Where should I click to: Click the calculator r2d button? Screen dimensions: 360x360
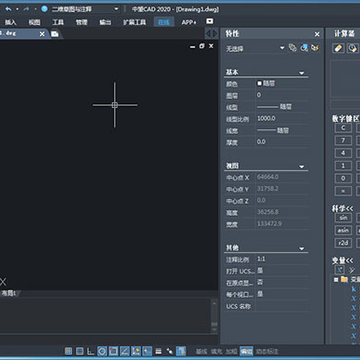(343, 243)
